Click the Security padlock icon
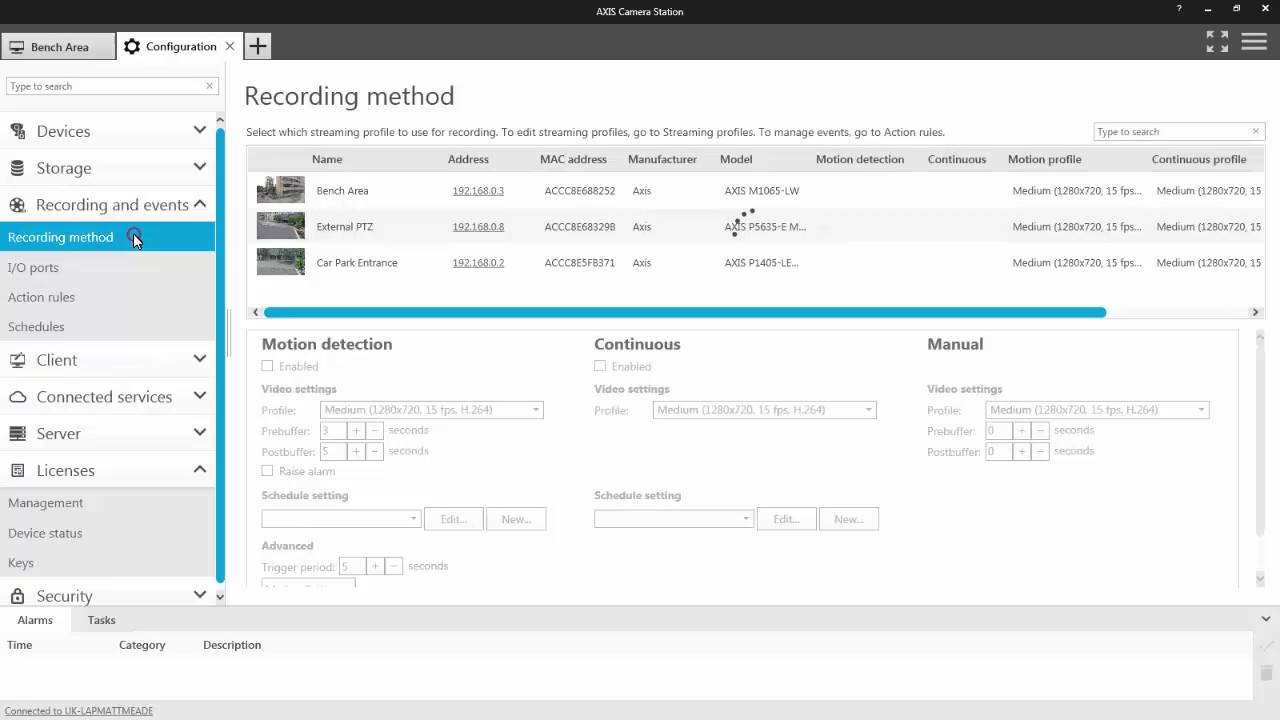The width and height of the screenshot is (1280, 720). tap(17, 596)
